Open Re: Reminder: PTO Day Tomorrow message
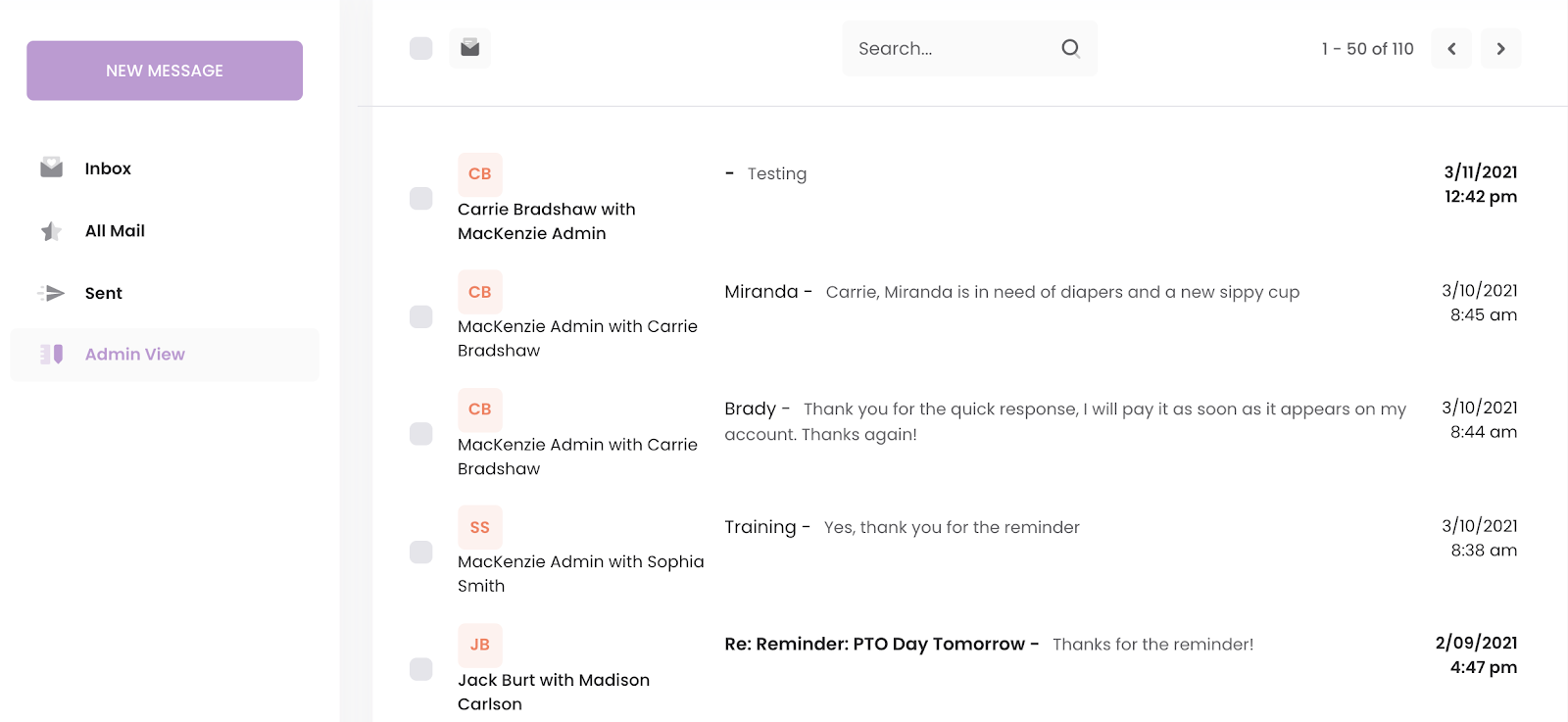Image resolution: width=1568 pixels, height=722 pixels. tap(989, 645)
